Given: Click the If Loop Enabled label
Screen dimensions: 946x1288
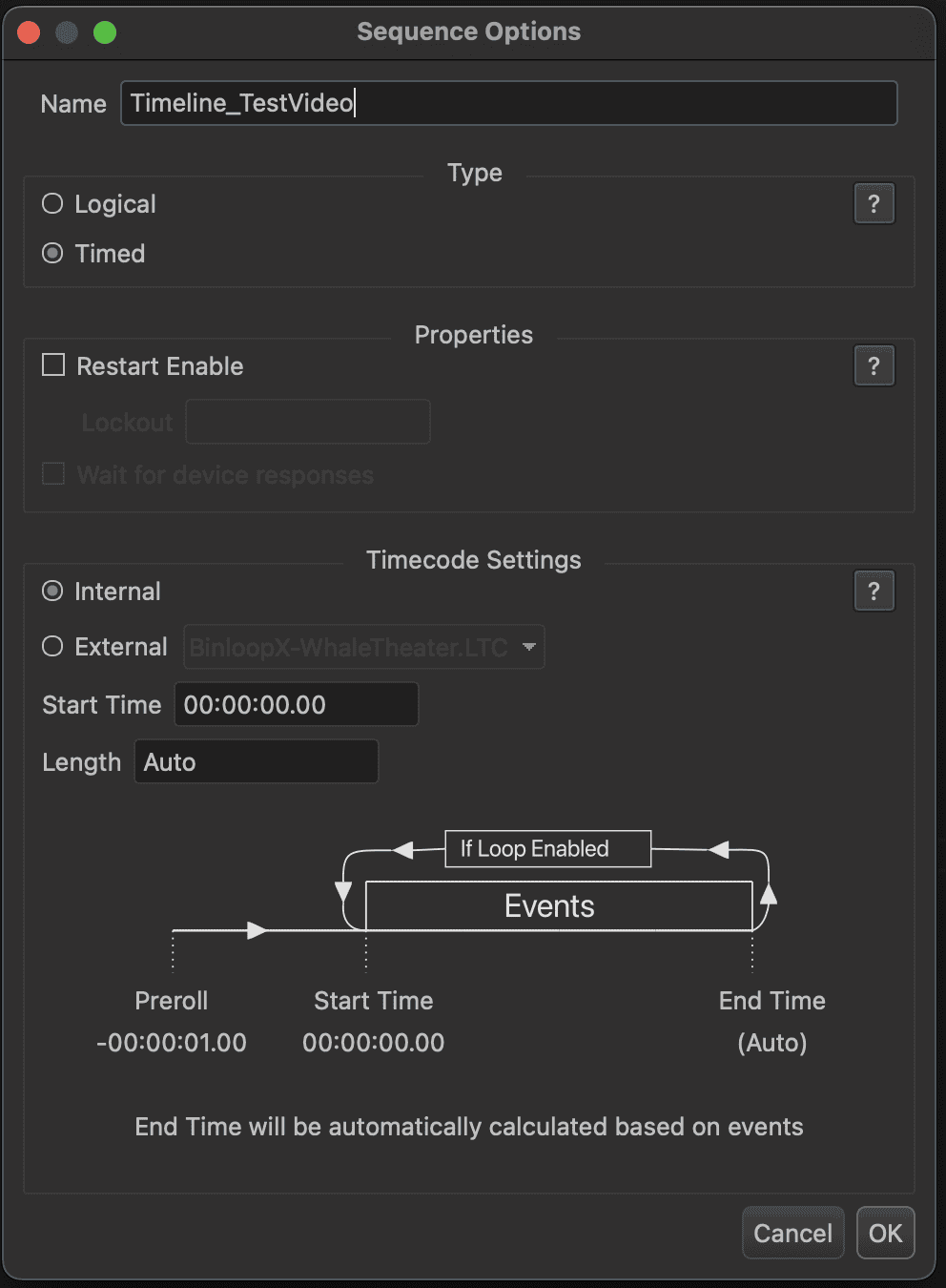Looking at the screenshot, I should (x=547, y=848).
